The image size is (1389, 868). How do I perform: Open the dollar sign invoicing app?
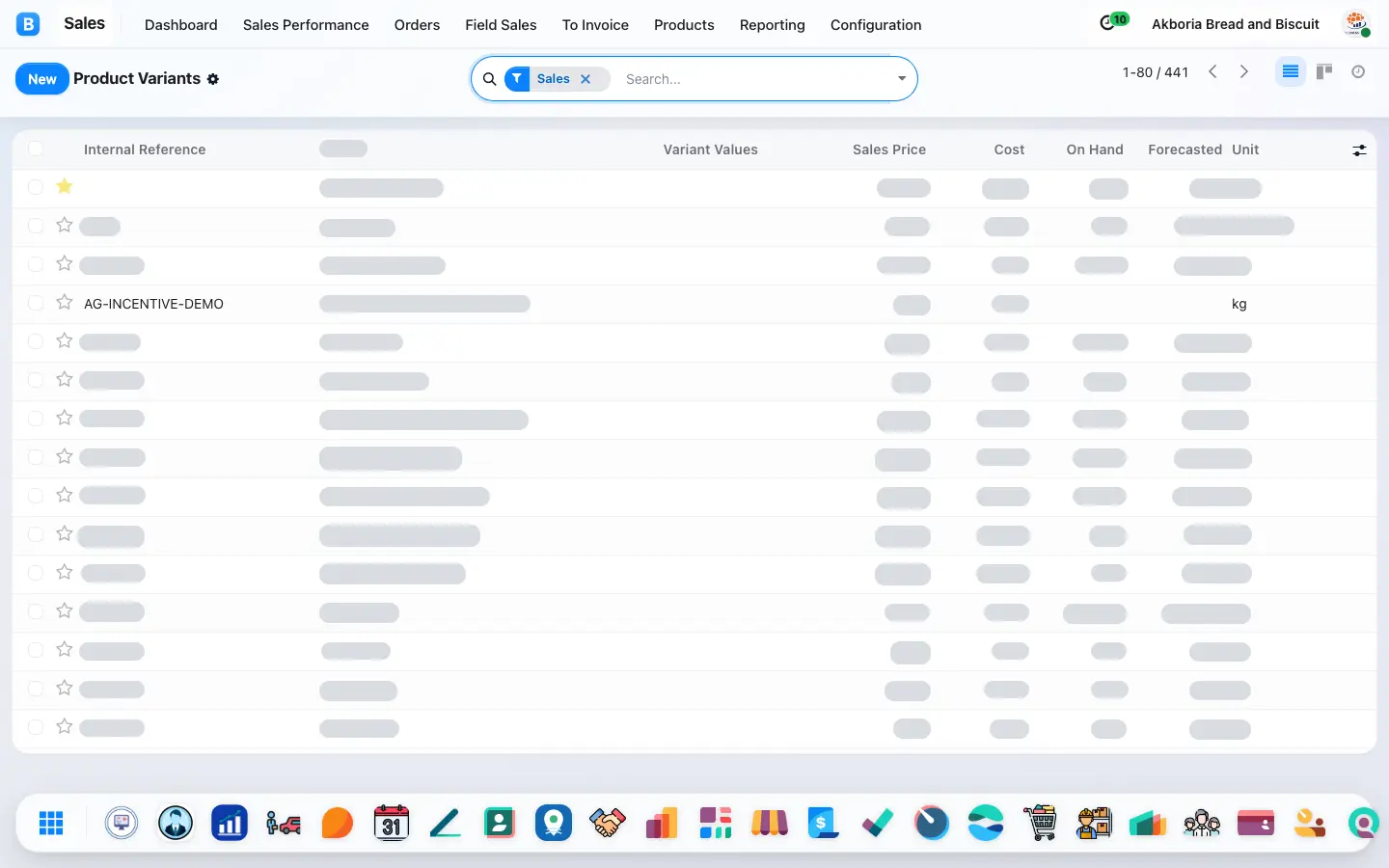[x=824, y=823]
